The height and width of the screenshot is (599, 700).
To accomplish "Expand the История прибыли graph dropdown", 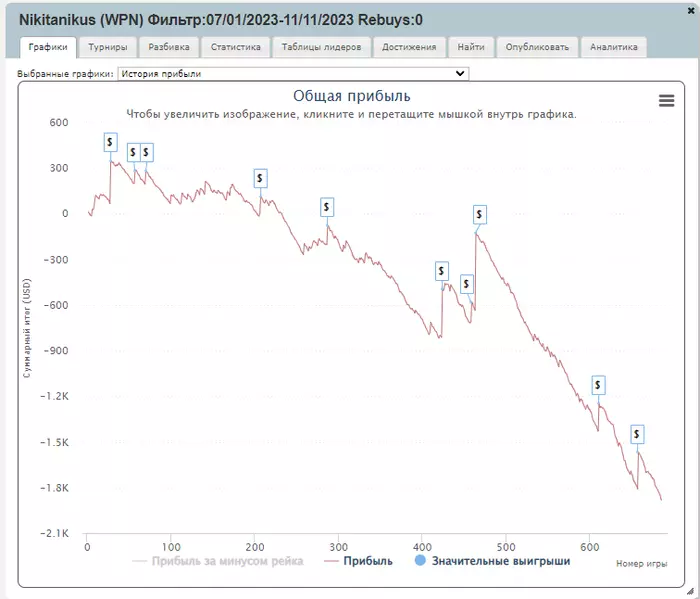I will coord(293,74).
